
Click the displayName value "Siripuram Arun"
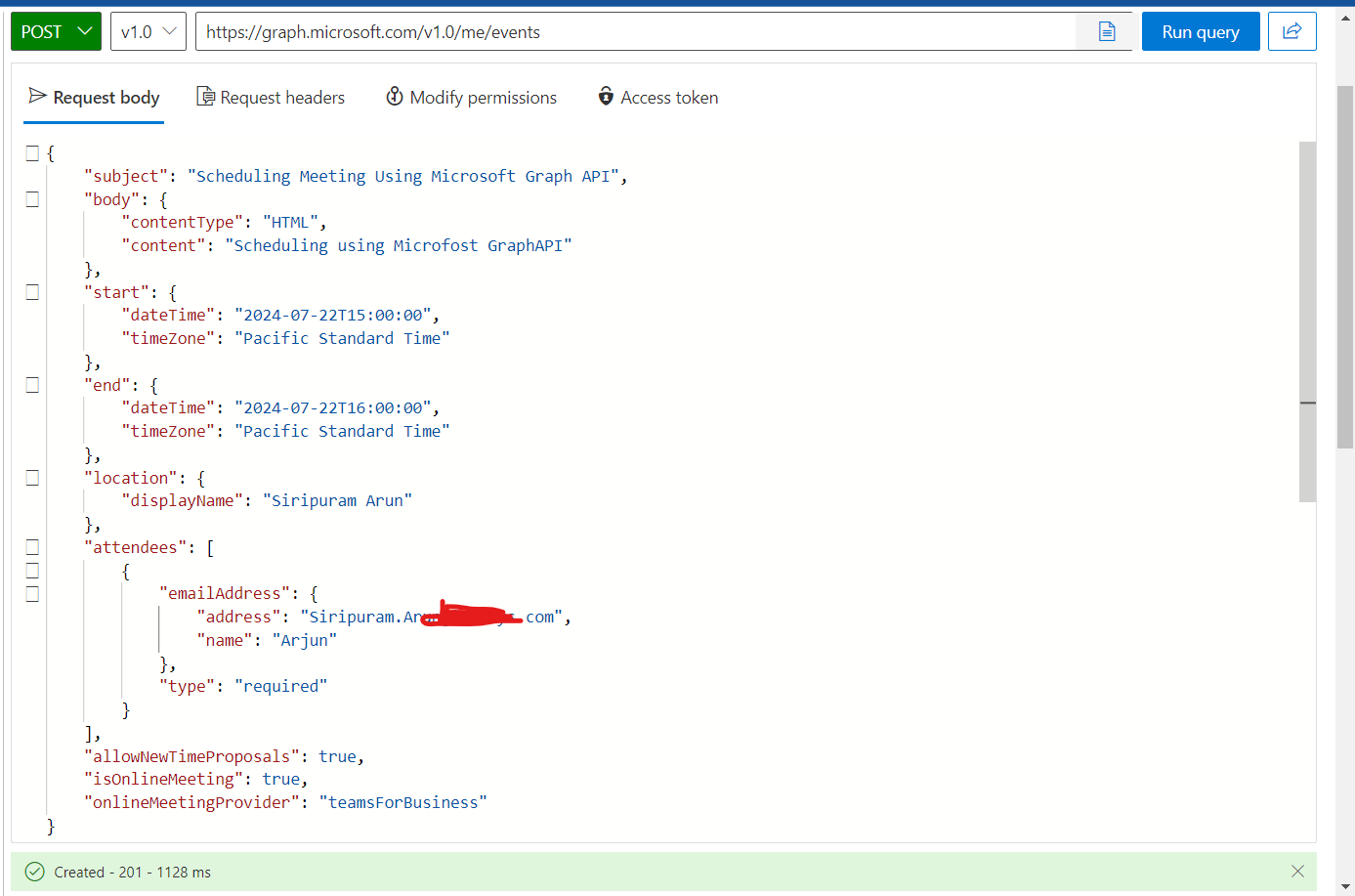[338, 501]
